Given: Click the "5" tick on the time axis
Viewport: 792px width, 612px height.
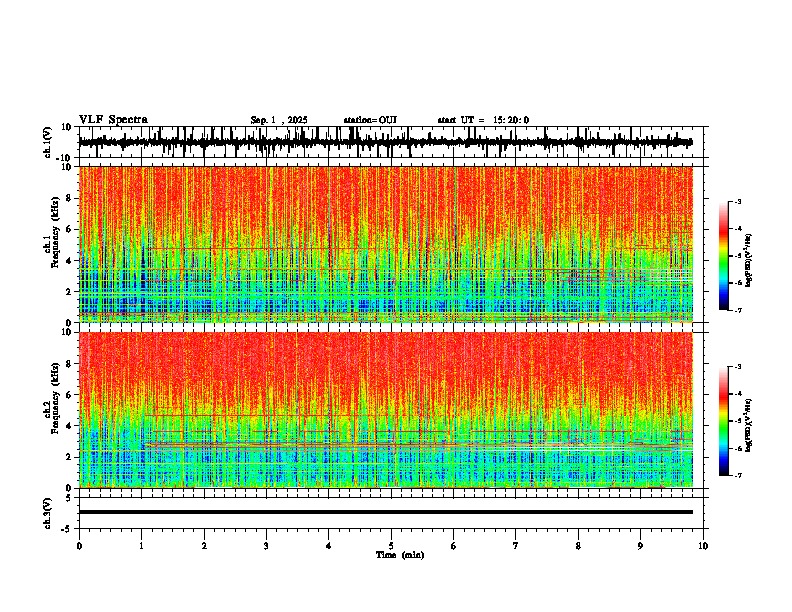Looking at the screenshot, I should (x=391, y=546).
